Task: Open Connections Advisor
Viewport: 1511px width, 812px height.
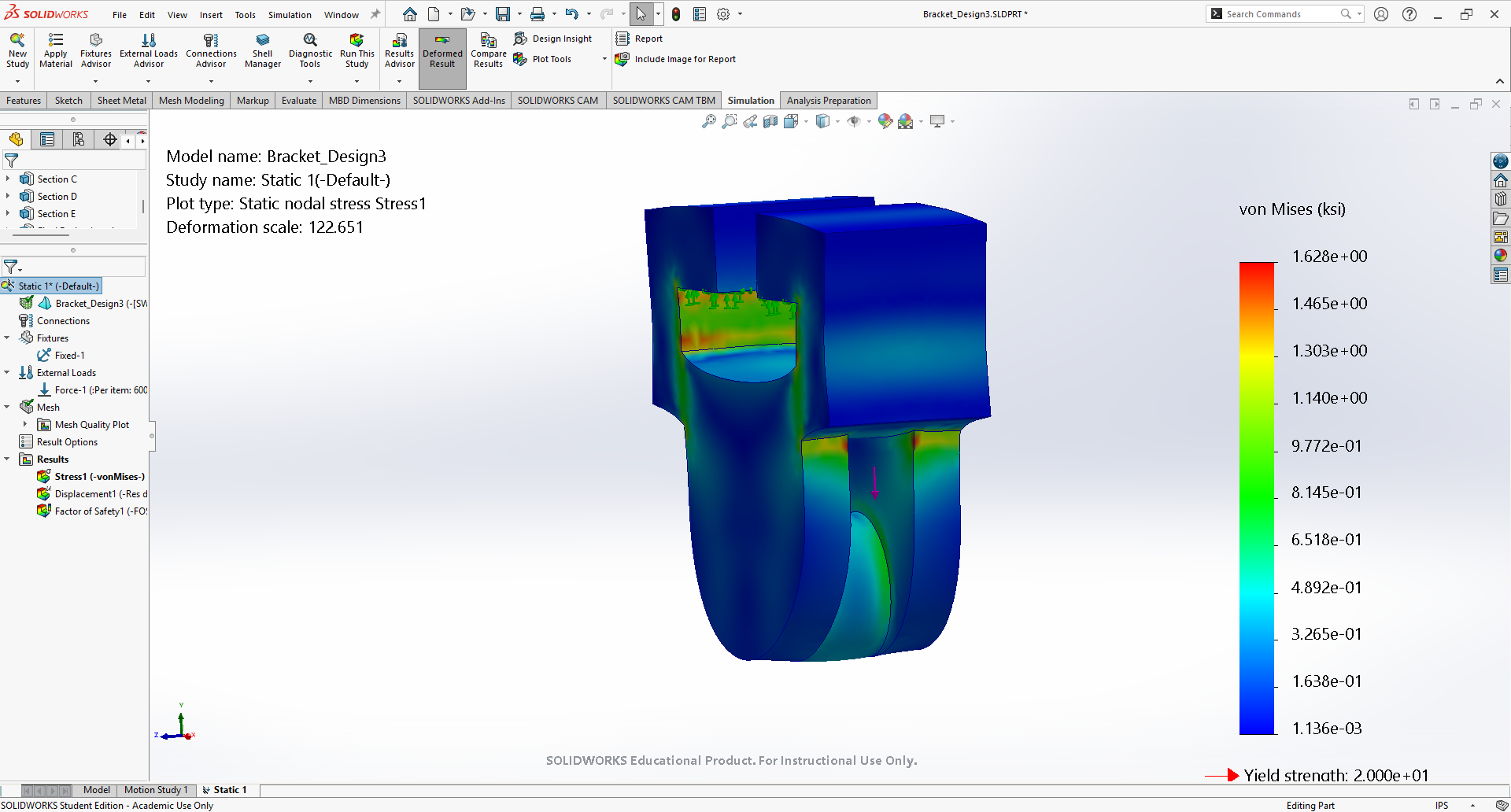Action: (x=211, y=50)
